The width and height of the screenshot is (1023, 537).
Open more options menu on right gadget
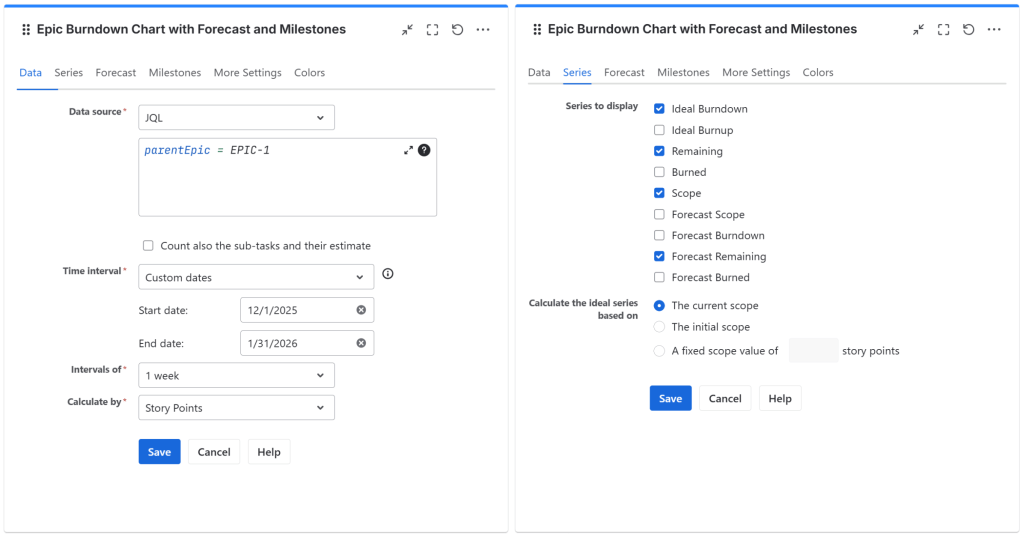click(x=993, y=30)
